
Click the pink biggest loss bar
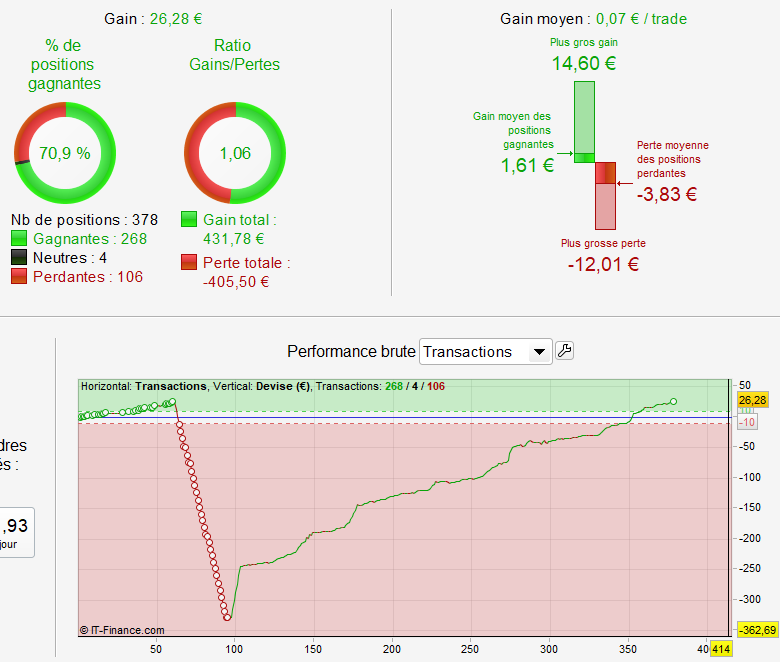pos(605,206)
